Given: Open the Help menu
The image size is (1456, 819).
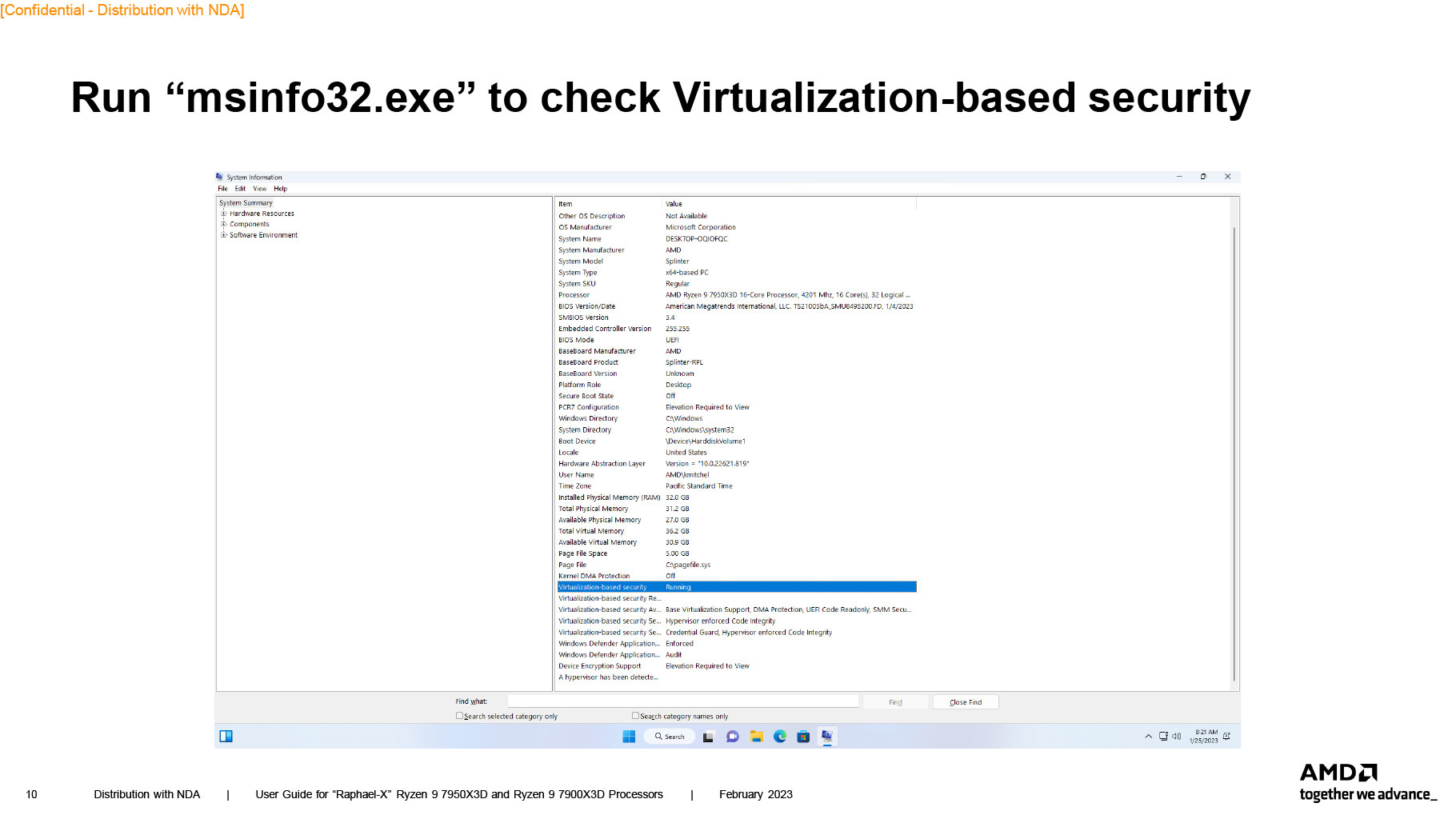Looking at the screenshot, I should pos(280,189).
